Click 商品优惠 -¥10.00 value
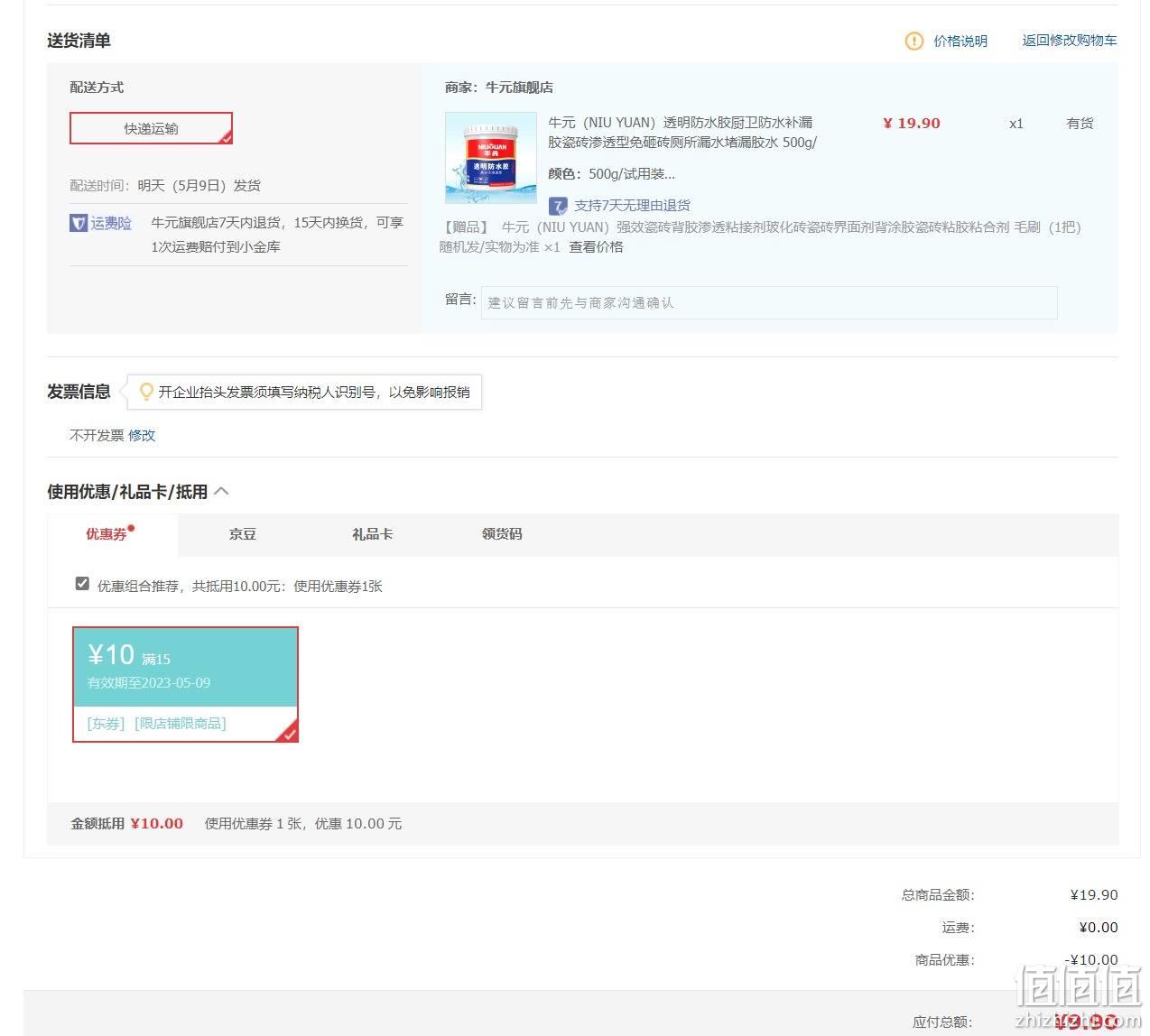Image resolution: width=1150 pixels, height=1036 pixels. tap(1091, 960)
